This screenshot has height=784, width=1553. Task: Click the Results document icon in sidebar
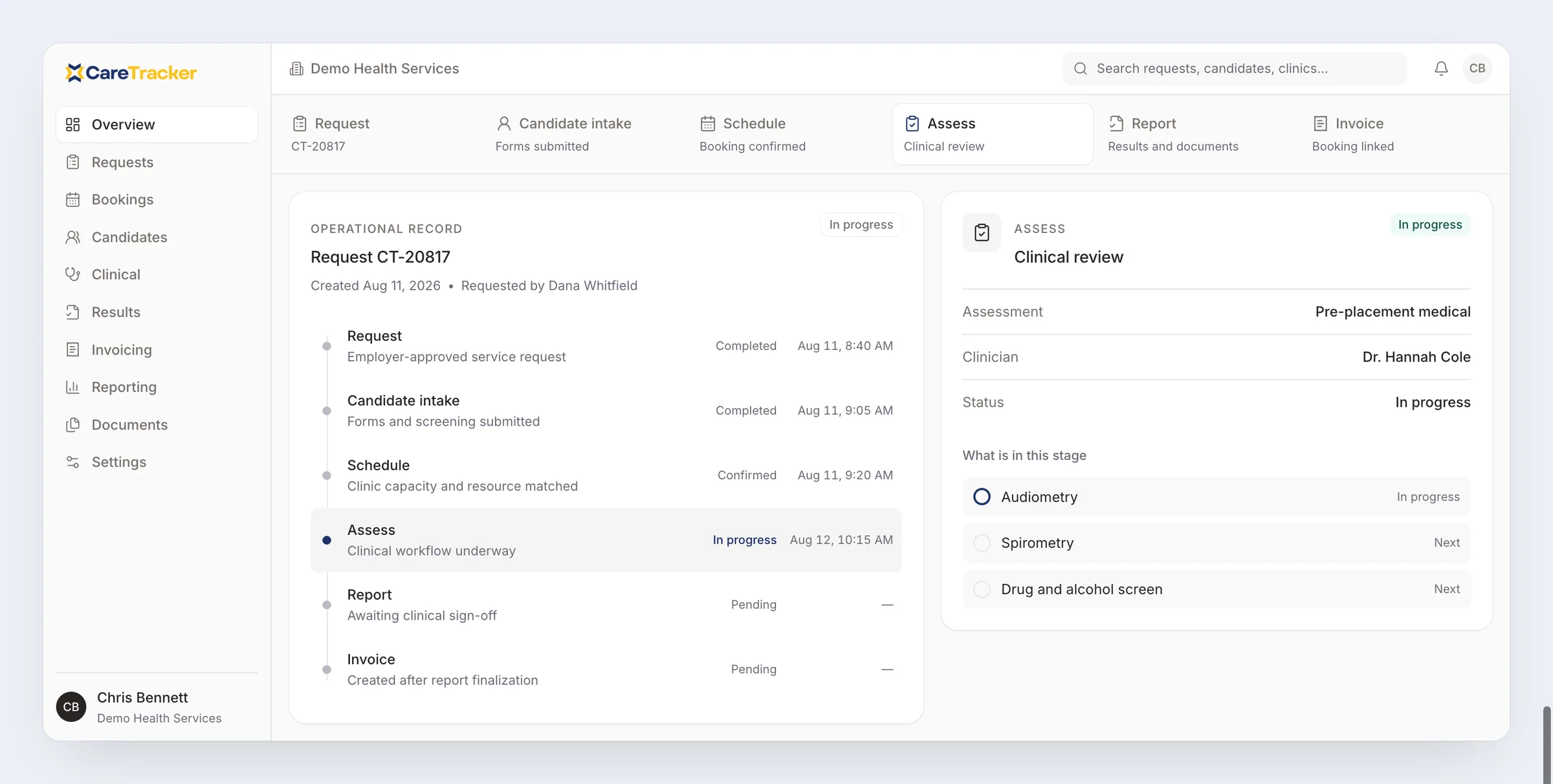point(73,312)
